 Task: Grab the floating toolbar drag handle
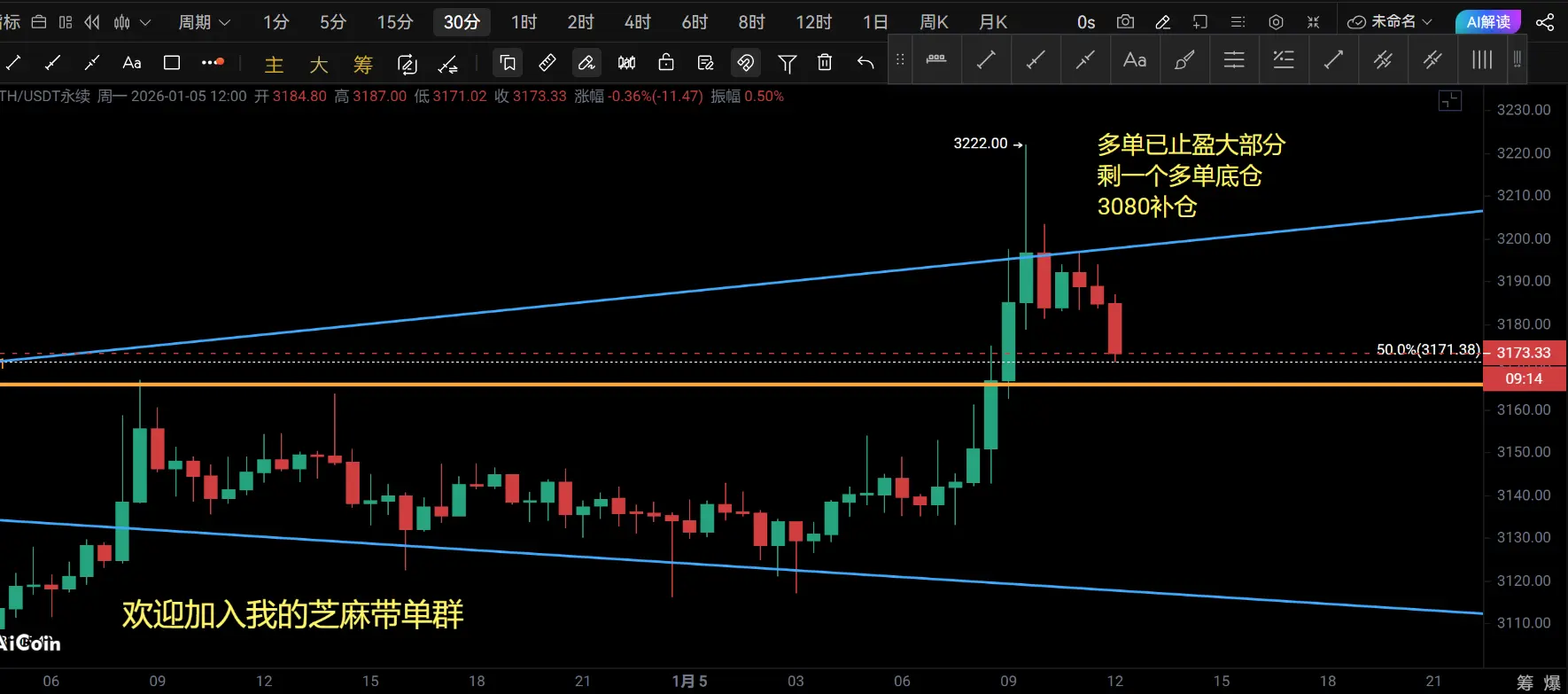900,59
